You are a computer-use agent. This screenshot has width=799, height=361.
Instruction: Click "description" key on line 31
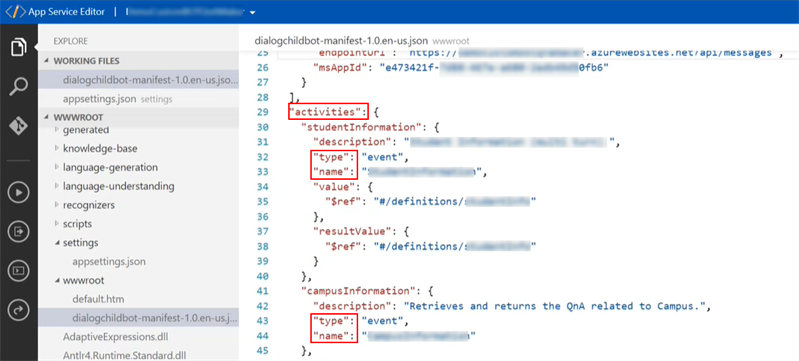click(x=353, y=141)
